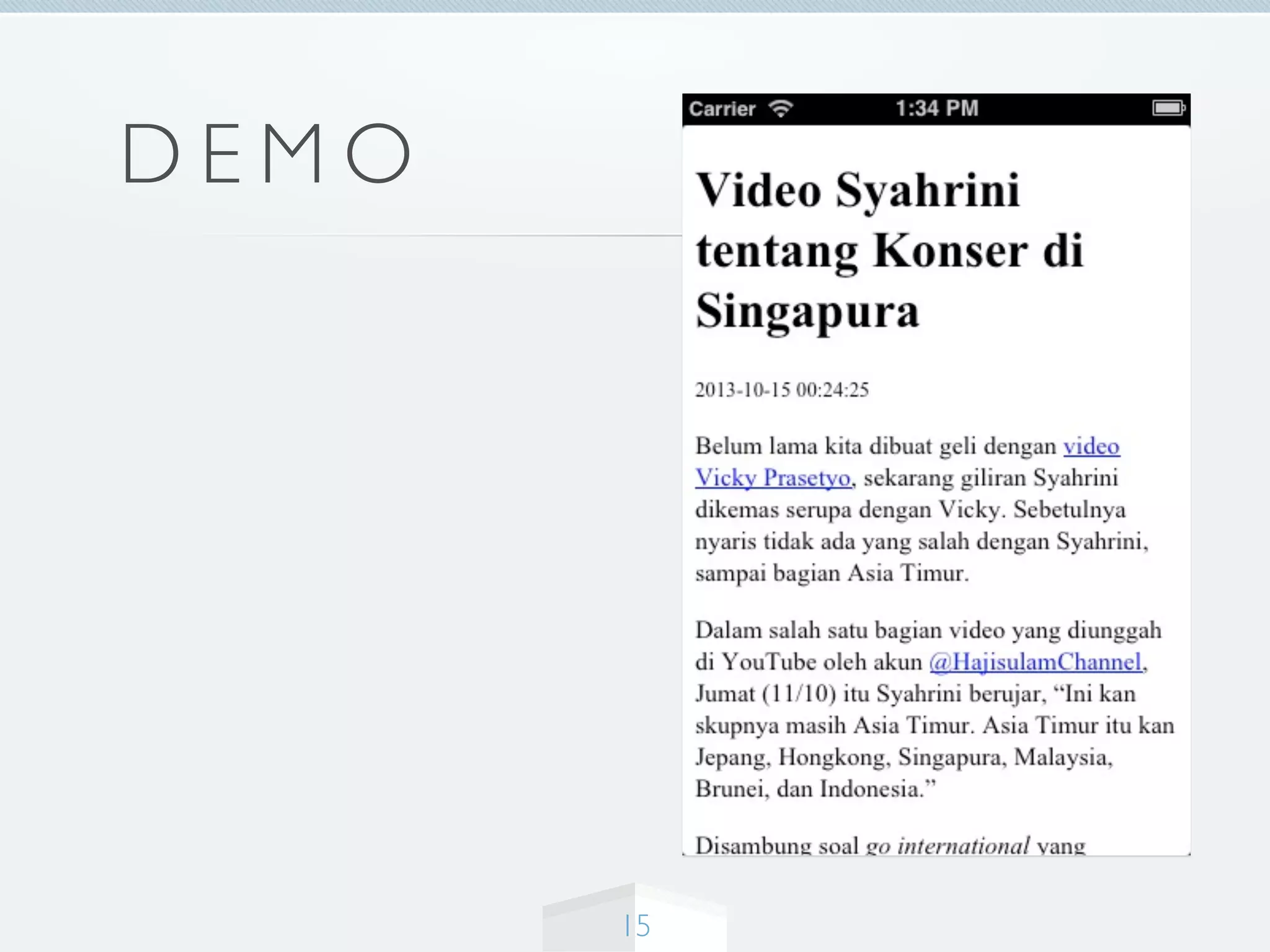Click the word "Singapura" in the headline
The height and width of the screenshot is (952, 1270).
pyautogui.click(x=807, y=312)
